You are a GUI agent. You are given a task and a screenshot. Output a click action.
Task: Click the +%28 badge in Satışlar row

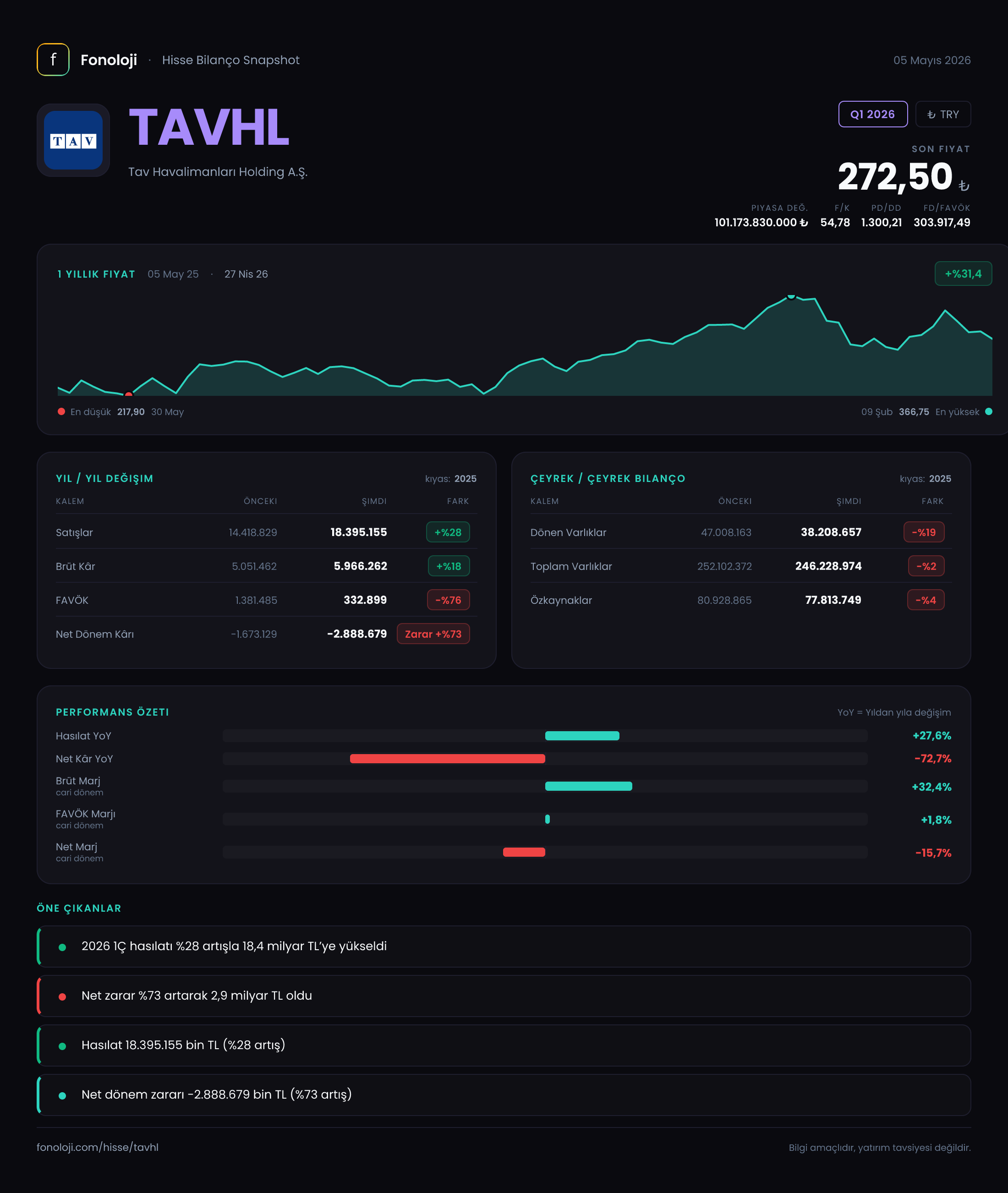point(448,532)
